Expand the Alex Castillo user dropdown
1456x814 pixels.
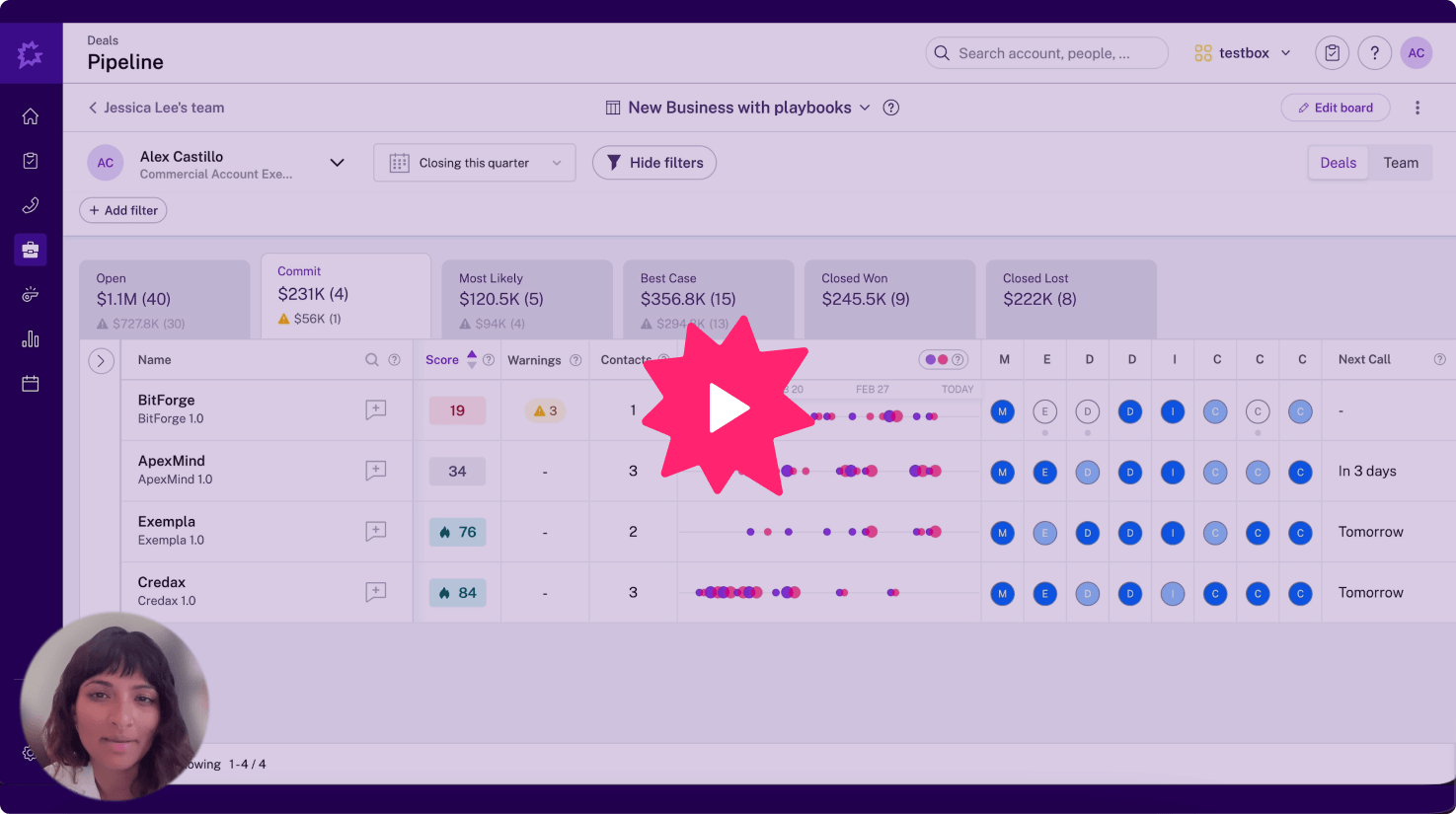click(x=337, y=163)
